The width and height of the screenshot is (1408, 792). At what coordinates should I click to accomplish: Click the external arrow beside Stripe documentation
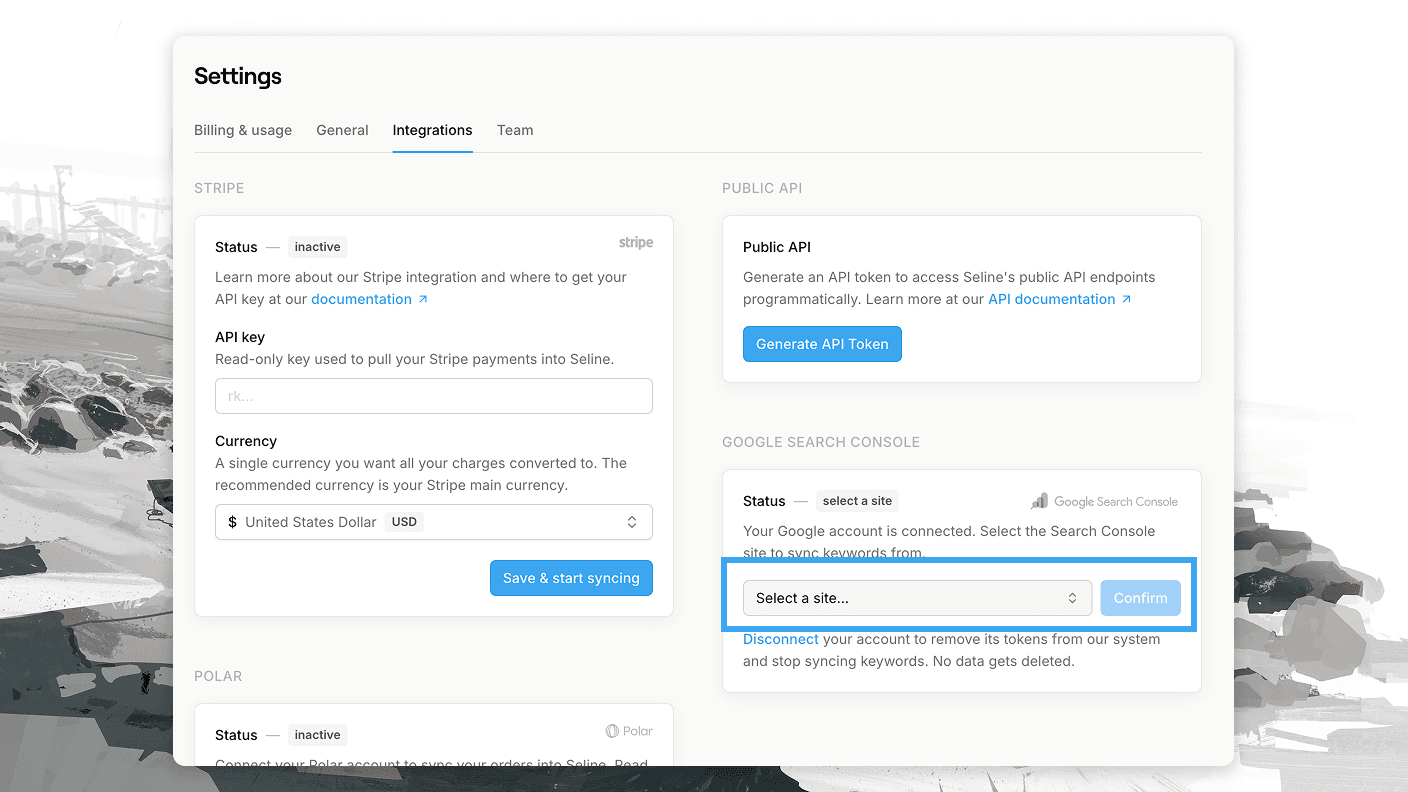(423, 299)
